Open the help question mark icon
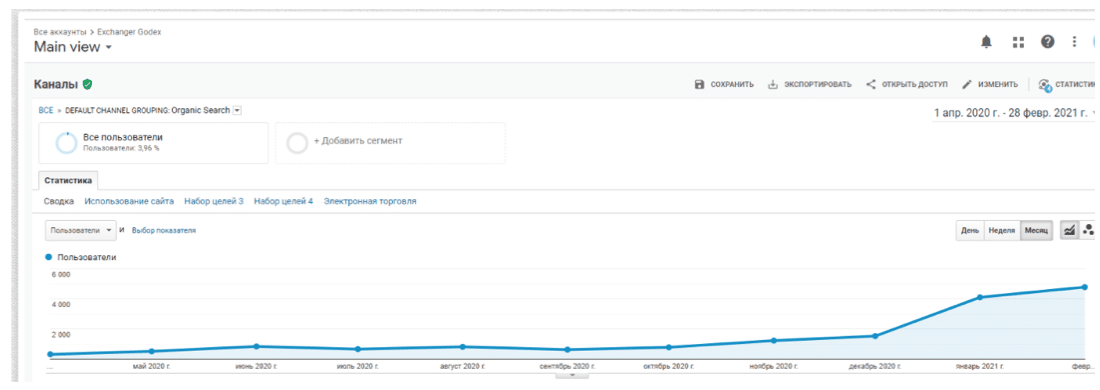Screen dimensions: 1100x390 coord(1048,42)
